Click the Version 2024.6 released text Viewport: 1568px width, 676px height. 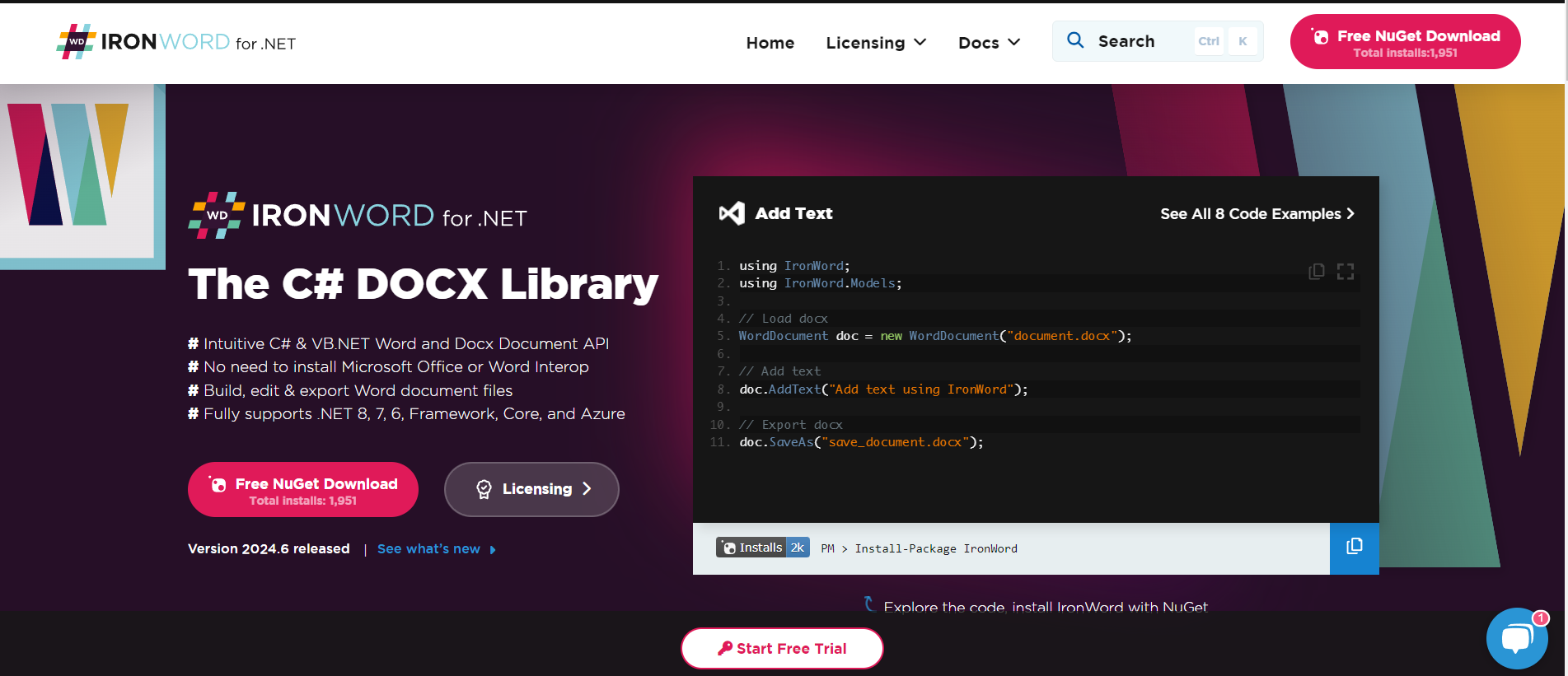coord(269,549)
